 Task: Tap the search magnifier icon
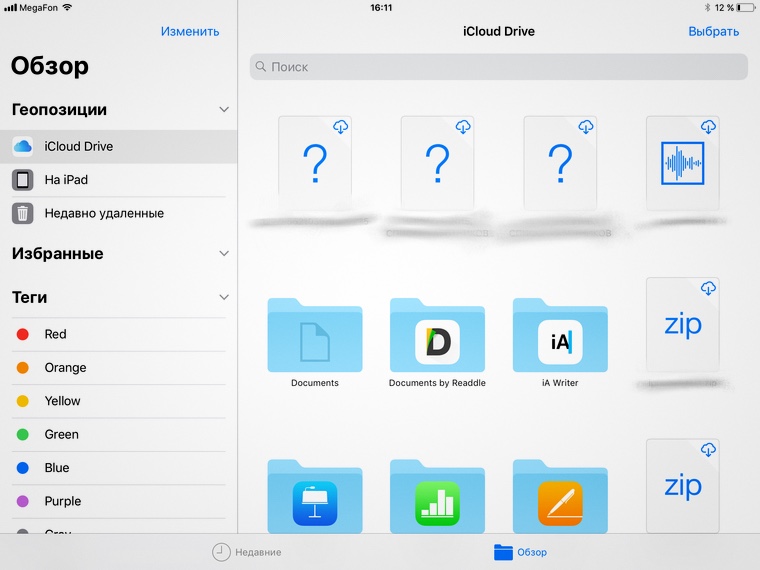tap(261, 66)
